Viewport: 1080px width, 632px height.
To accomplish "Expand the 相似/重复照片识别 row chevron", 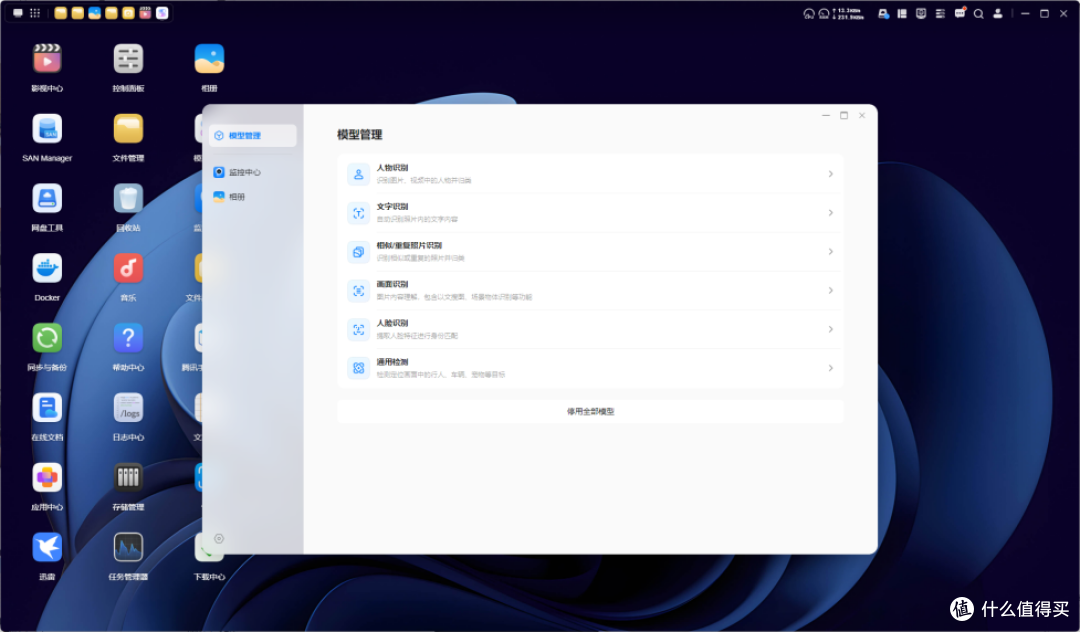I will point(831,251).
